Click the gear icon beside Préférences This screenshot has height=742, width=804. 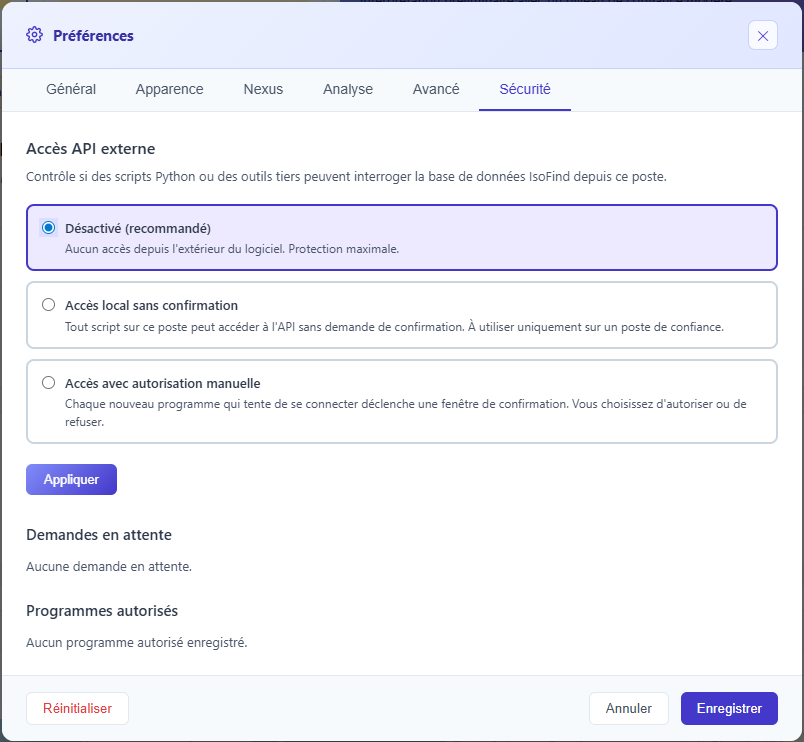point(35,36)
